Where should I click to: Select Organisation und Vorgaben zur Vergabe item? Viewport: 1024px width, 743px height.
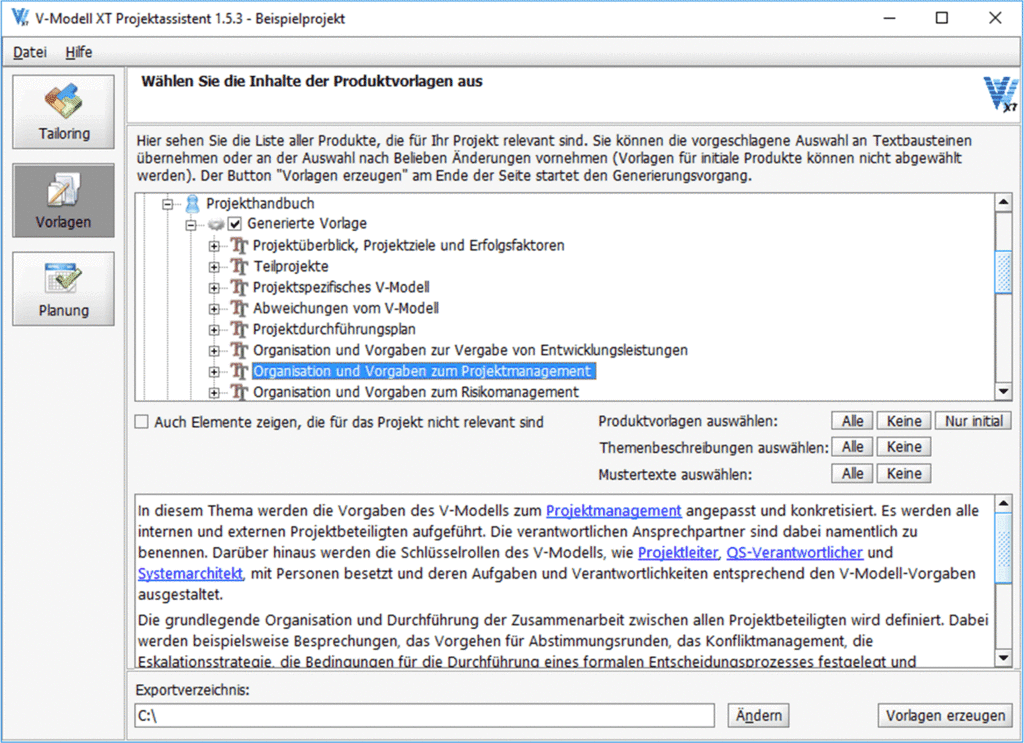pyautogui.click(x=470, y=350)
